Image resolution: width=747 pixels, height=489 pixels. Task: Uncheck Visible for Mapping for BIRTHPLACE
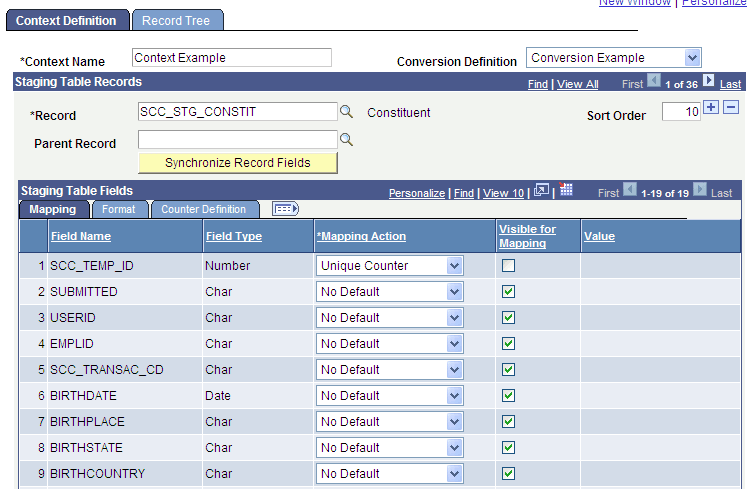click(508, 421)
